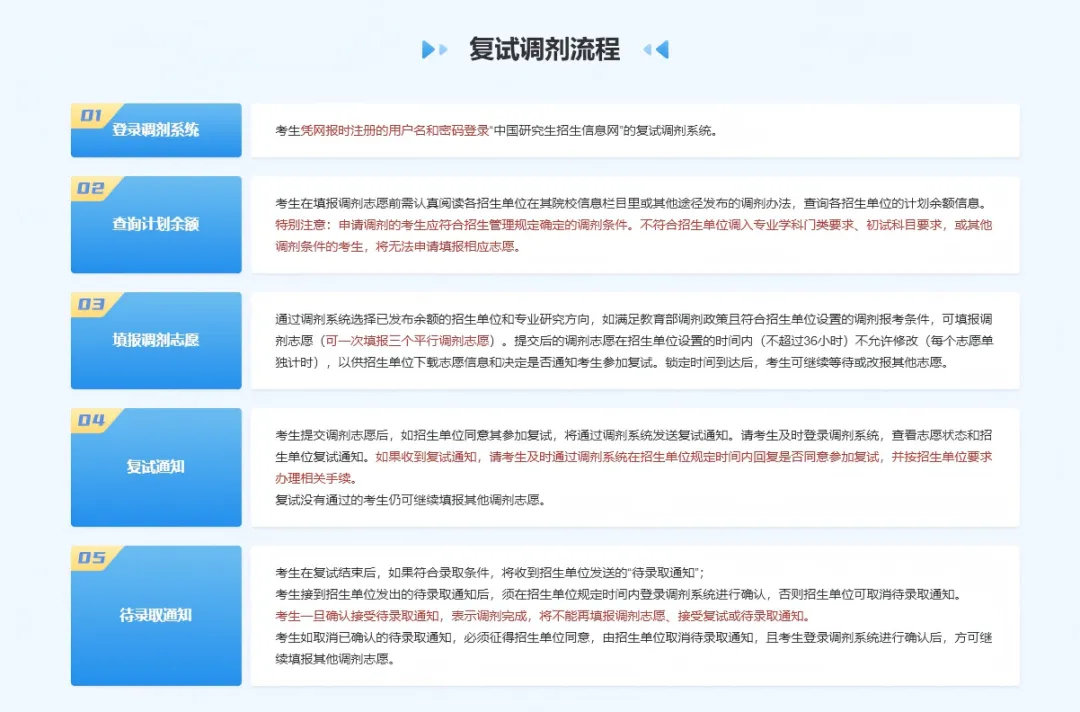Click the yellow 03 number badge
Screen dimensions: 1080x712
point(92,304)
